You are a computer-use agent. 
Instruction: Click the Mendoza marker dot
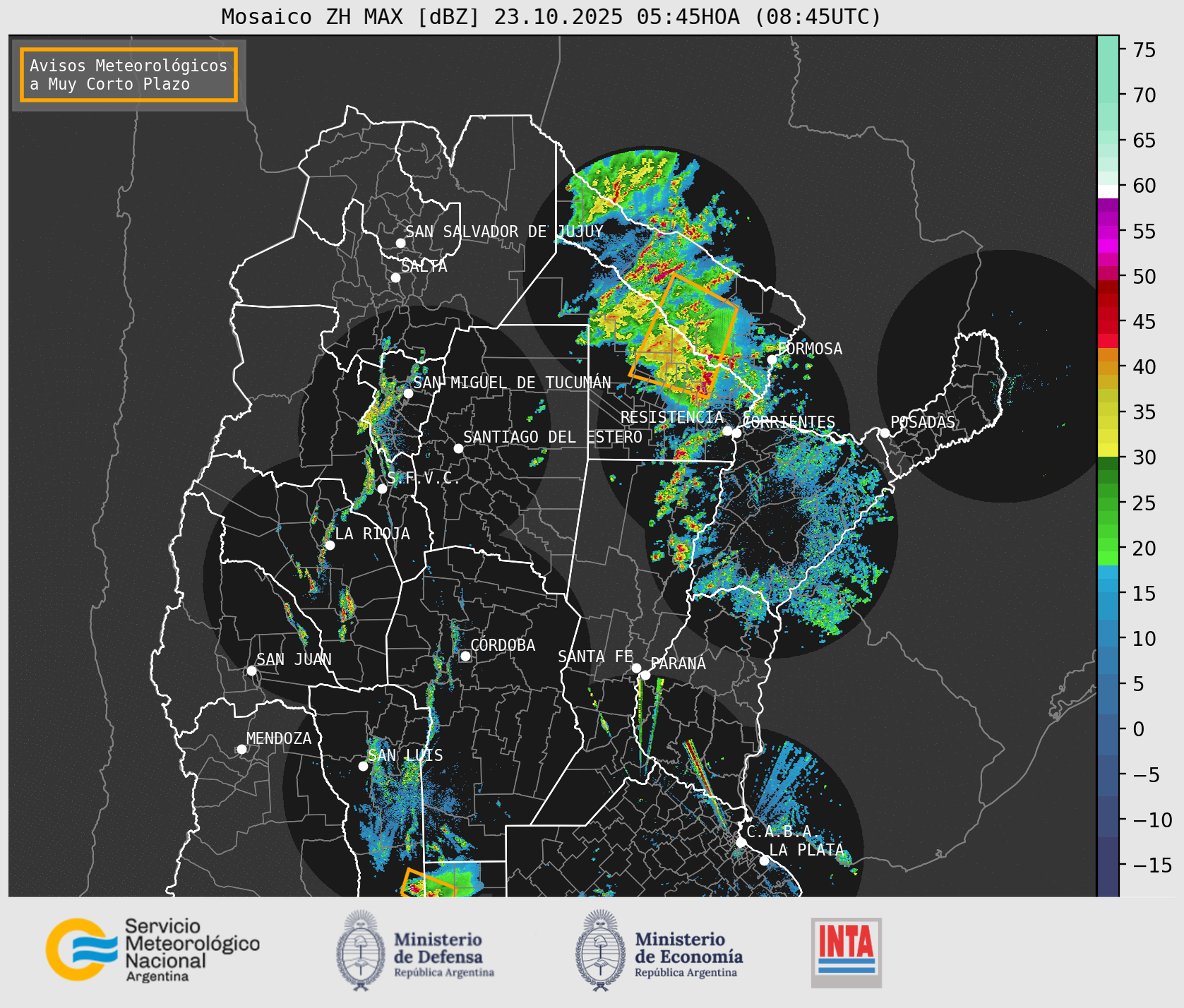pos(241,749)
